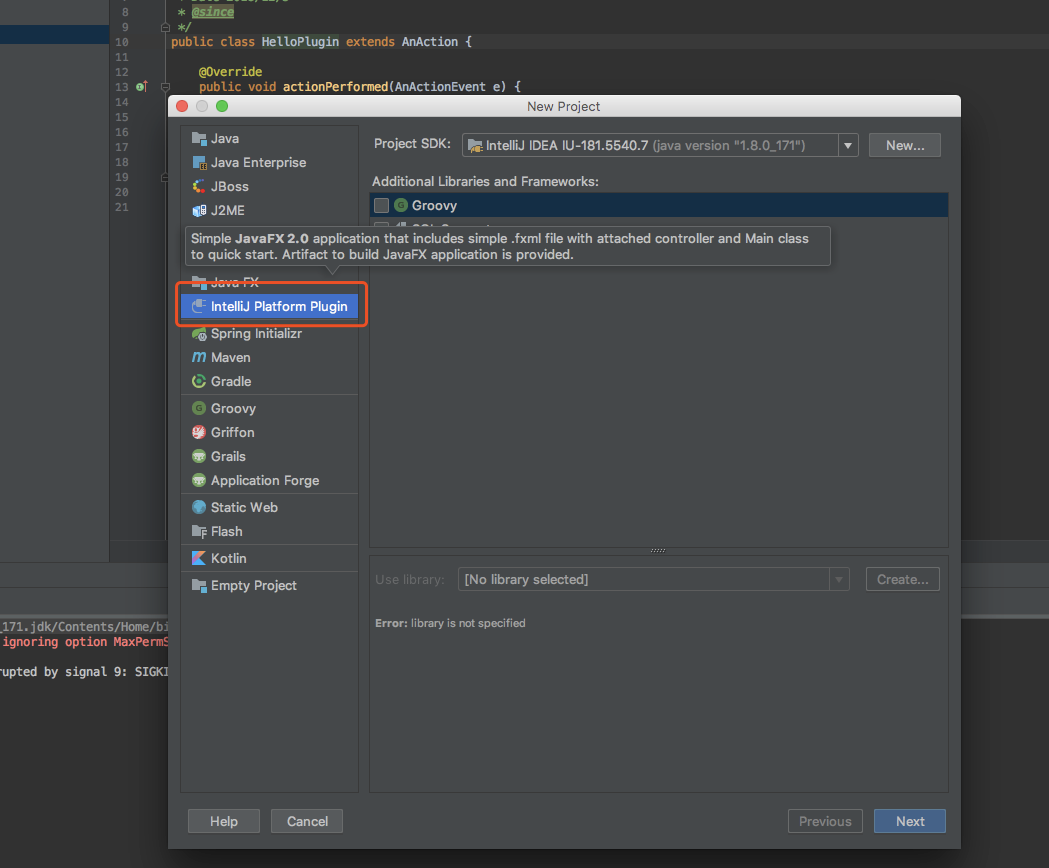The image size is (1049, 868).
Task: Click the Flash folder icon
Action: click(x=199, y=531)
